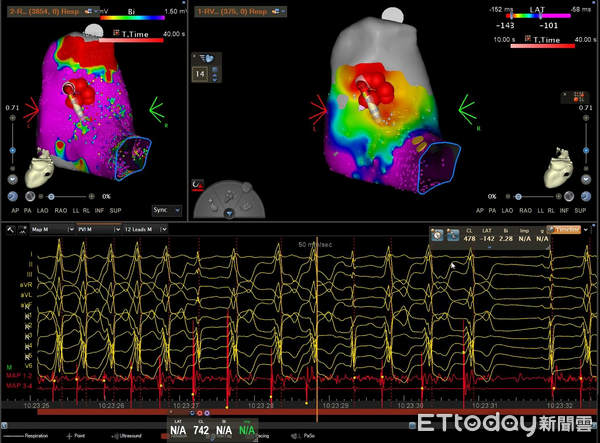Click the red catheter warning icon above the radial menu
This screenshot has height=443, width=600.
[197, 185]
